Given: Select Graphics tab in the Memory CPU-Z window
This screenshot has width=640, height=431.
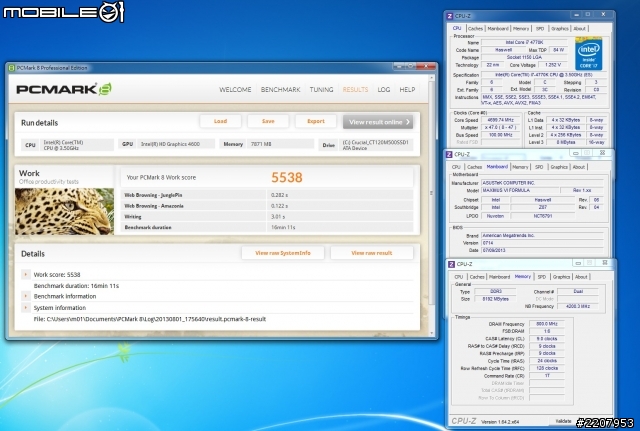Looking at the screenshot, I should click(x=561, y=277).
